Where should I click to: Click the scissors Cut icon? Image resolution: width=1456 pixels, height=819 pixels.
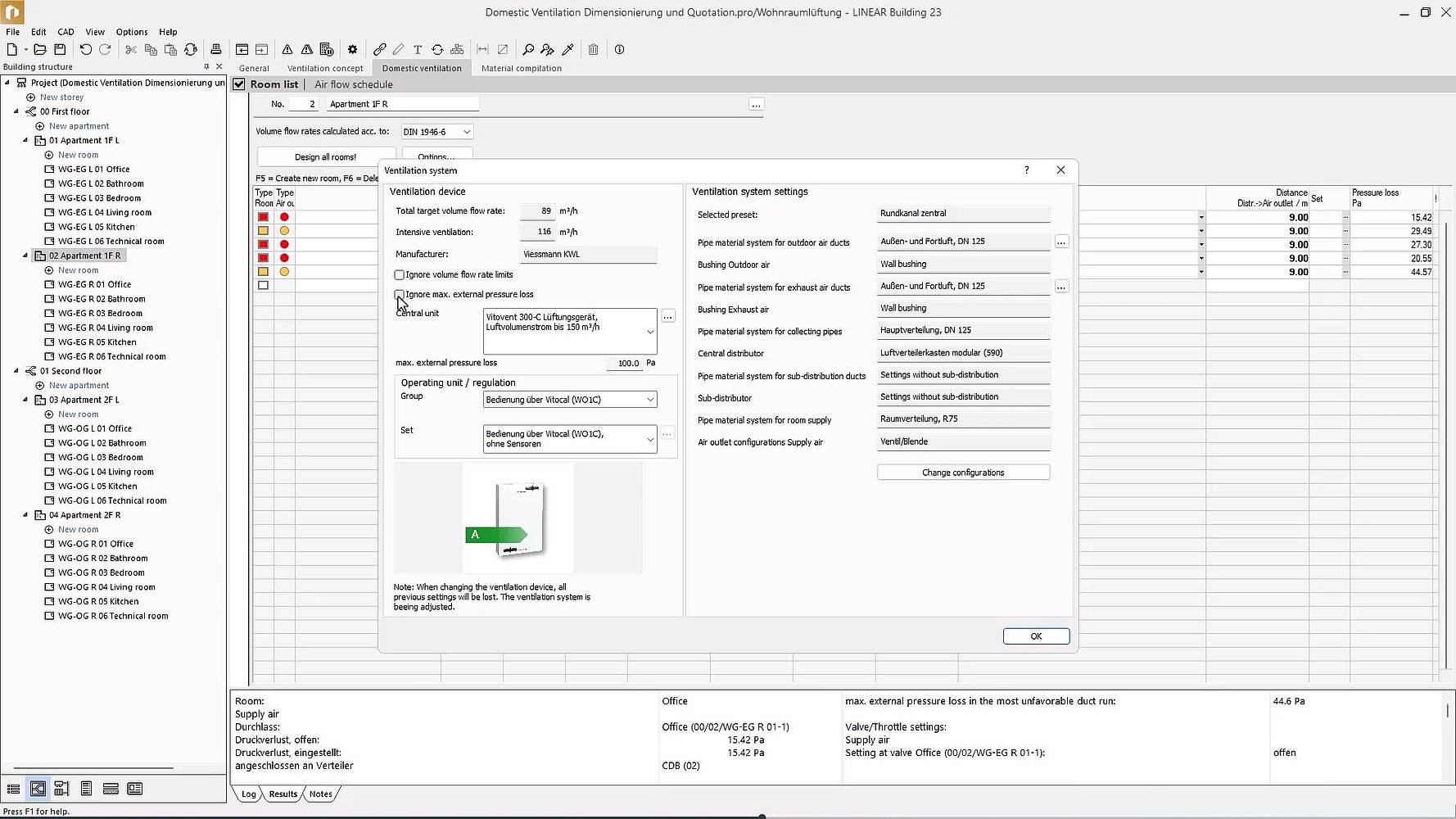click(x=131, y=50)
